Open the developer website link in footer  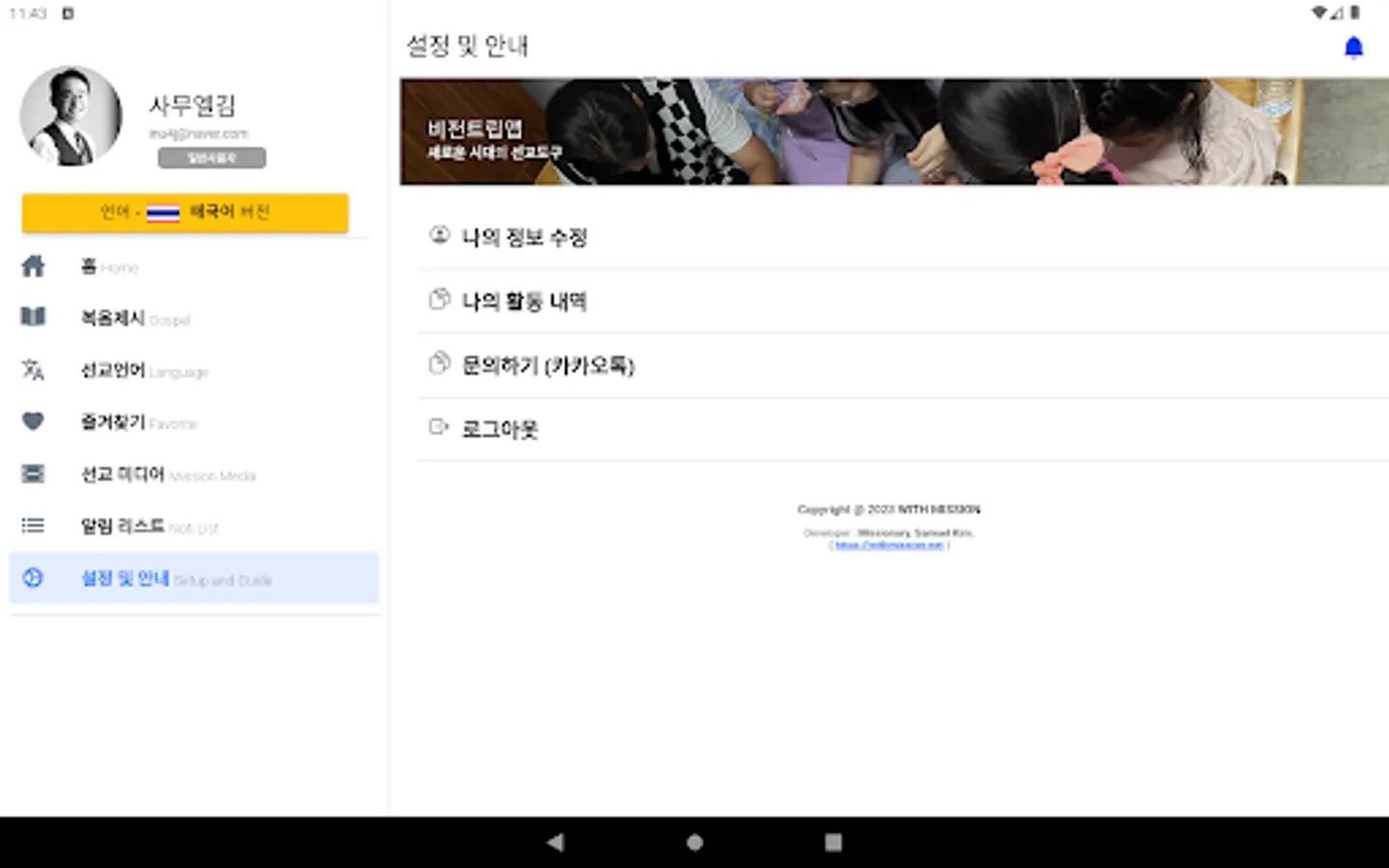(888, 545)
